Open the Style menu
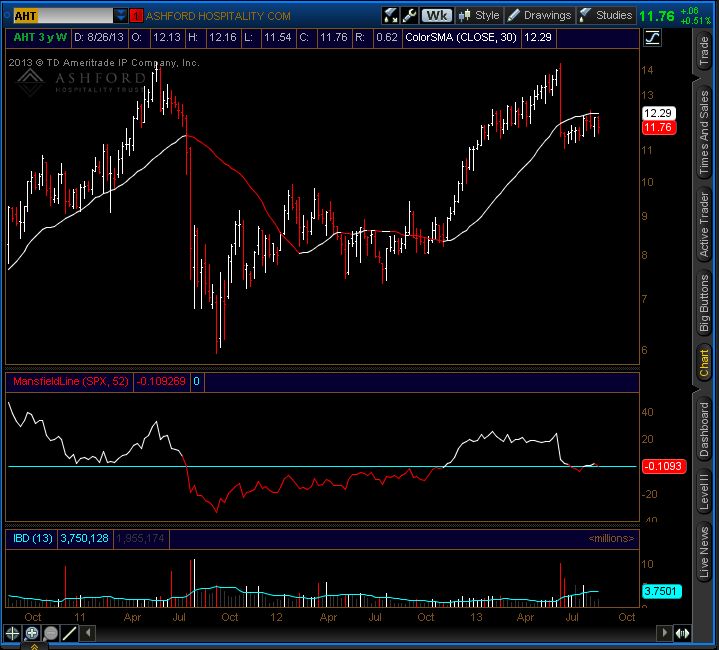 [479, 16]
